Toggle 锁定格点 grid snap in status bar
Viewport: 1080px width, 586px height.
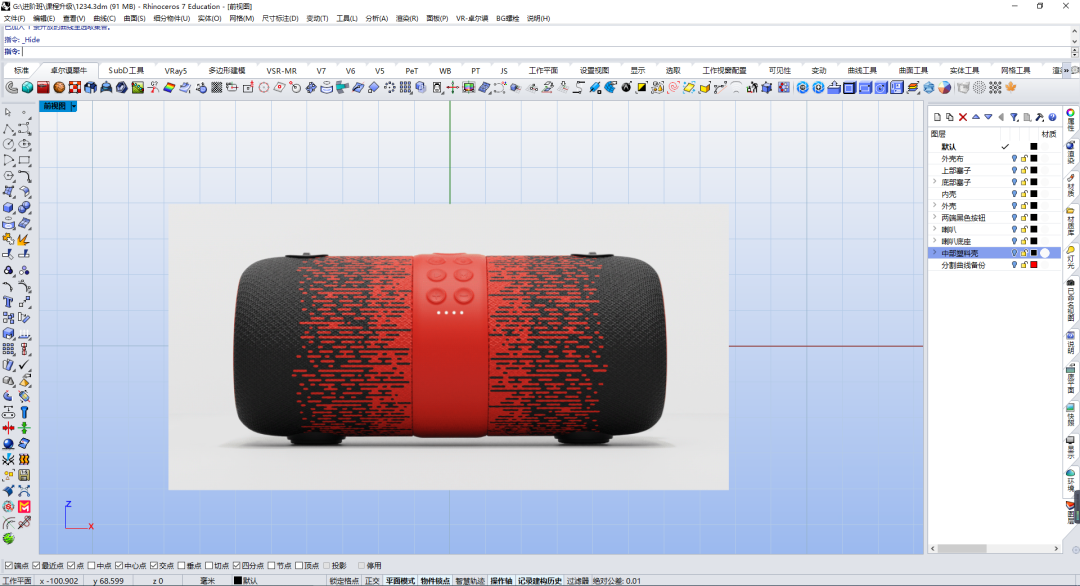[344, 580]
